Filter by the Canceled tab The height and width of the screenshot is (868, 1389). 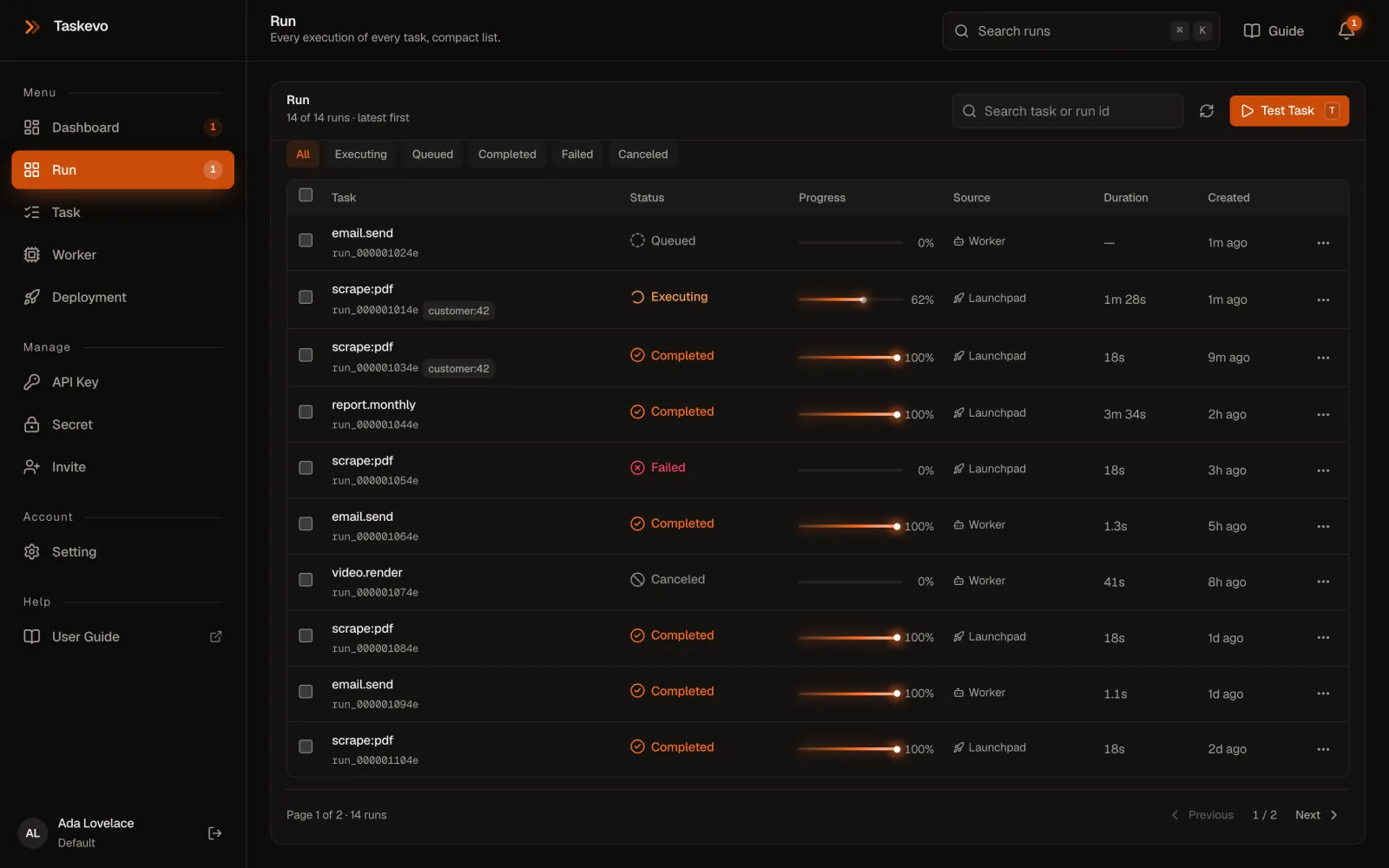642,155
